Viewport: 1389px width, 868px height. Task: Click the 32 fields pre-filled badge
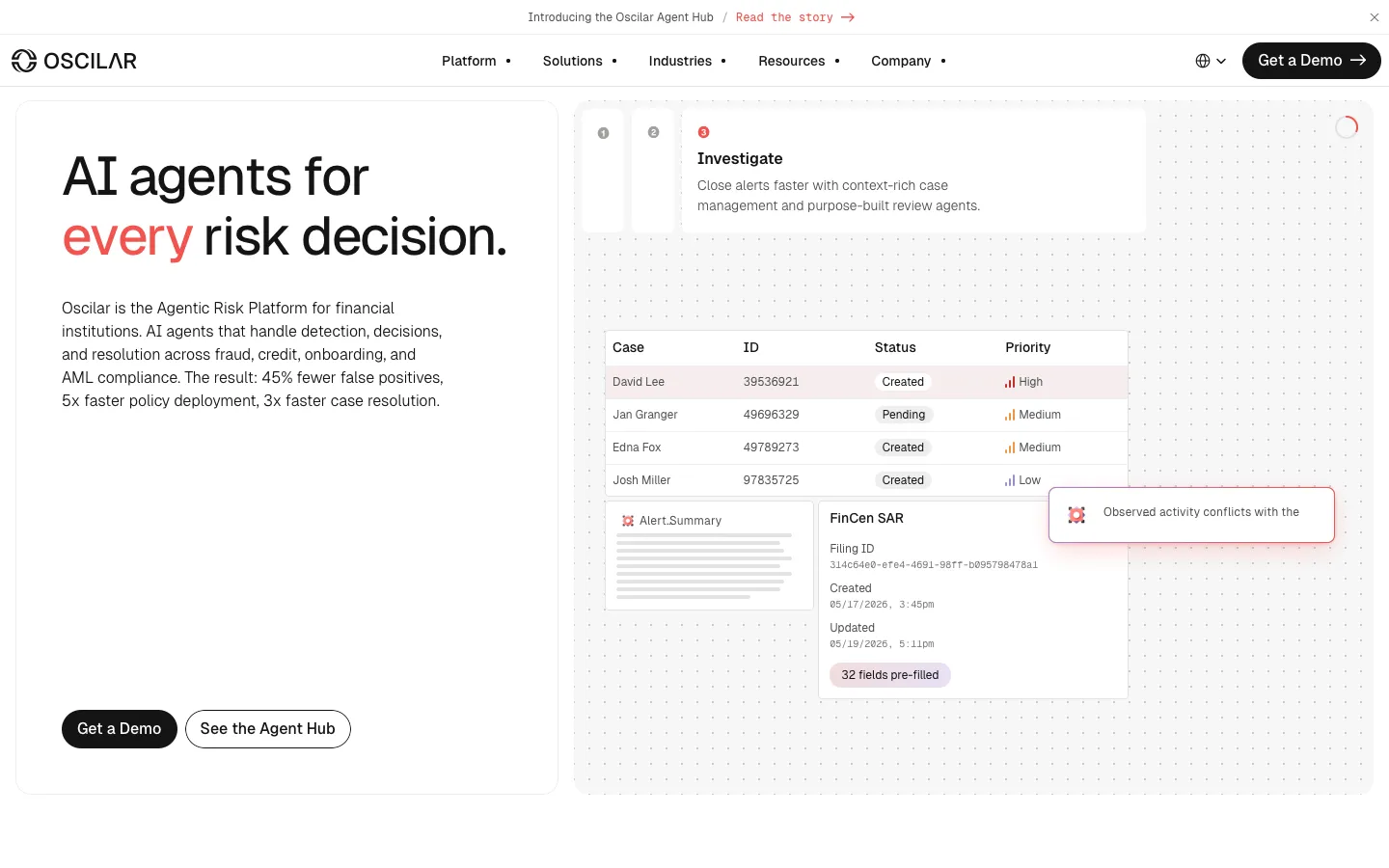890,675
